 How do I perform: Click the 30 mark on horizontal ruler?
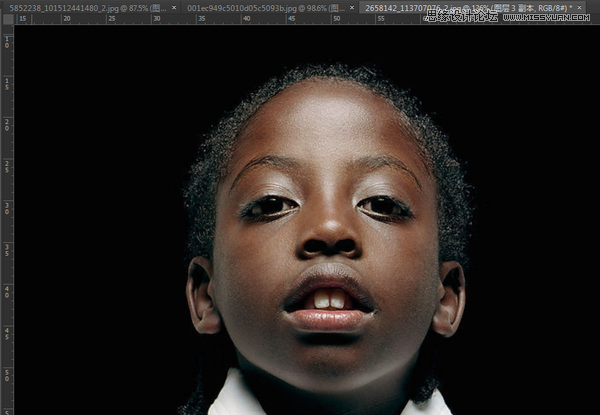(157, 18)
